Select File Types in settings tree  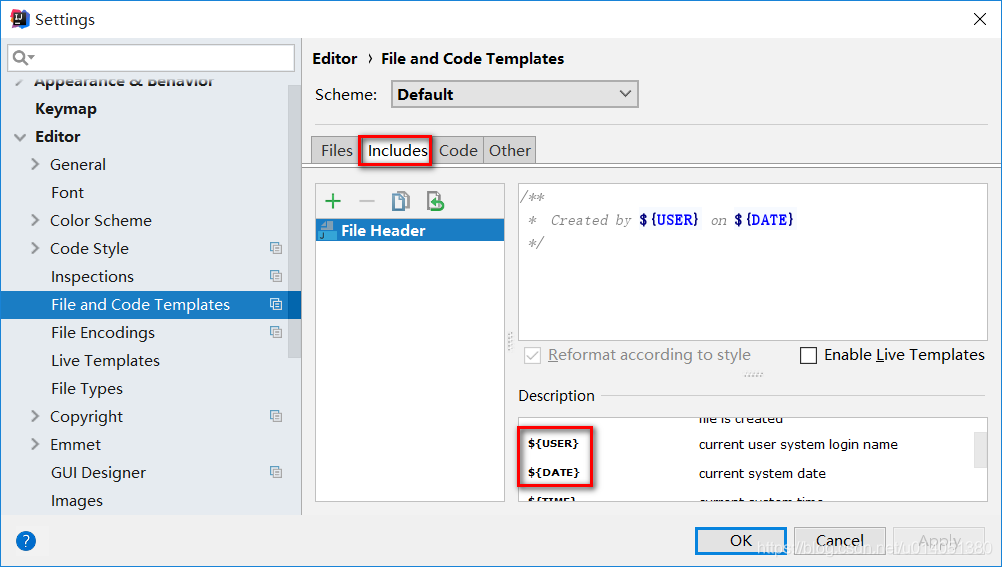(87, 389)
